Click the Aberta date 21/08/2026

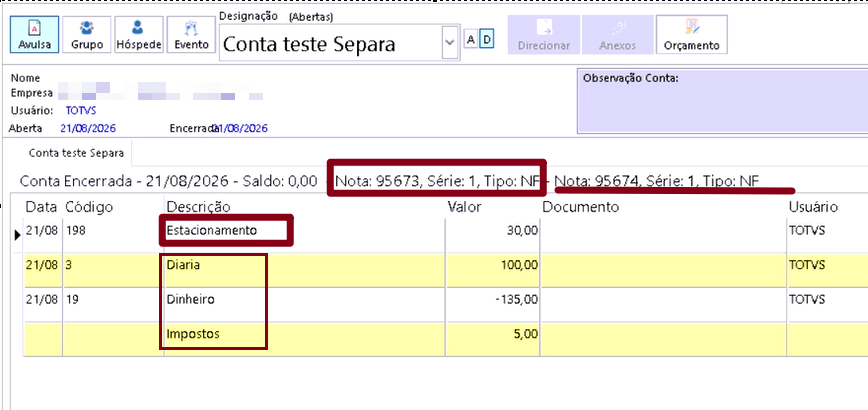click(88, 128)
